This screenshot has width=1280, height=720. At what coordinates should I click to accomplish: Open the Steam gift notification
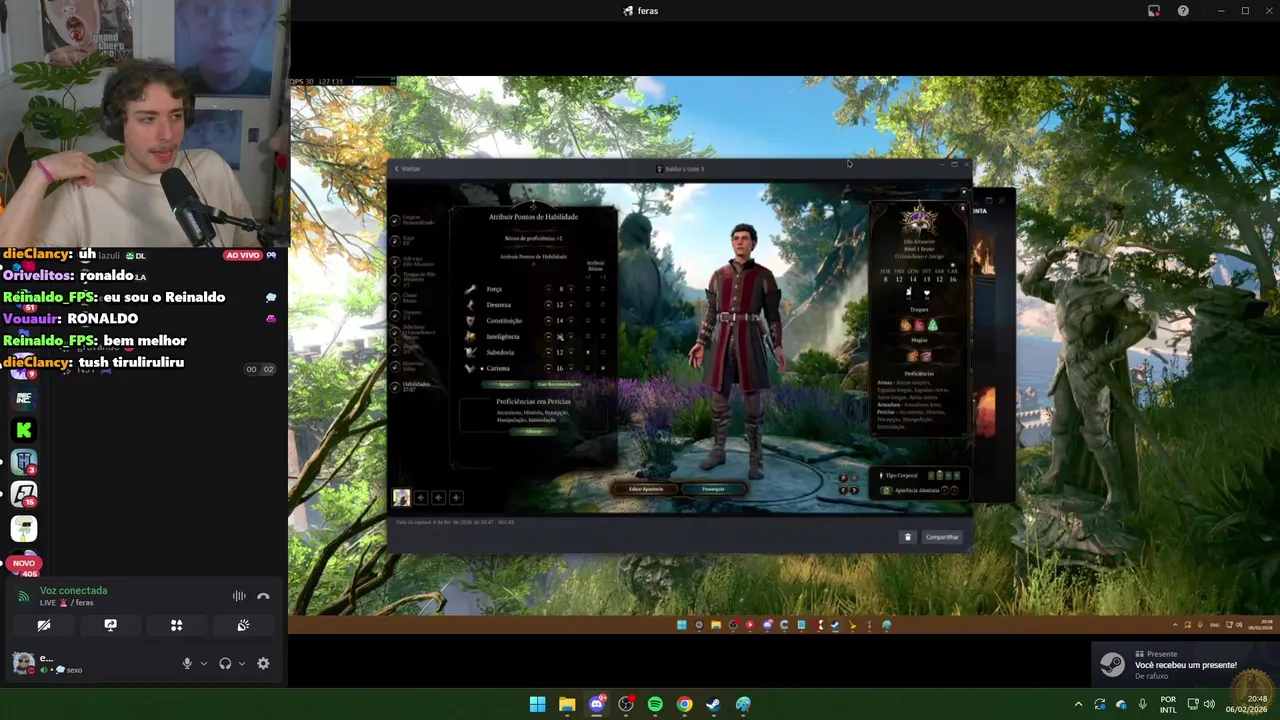1185,665
